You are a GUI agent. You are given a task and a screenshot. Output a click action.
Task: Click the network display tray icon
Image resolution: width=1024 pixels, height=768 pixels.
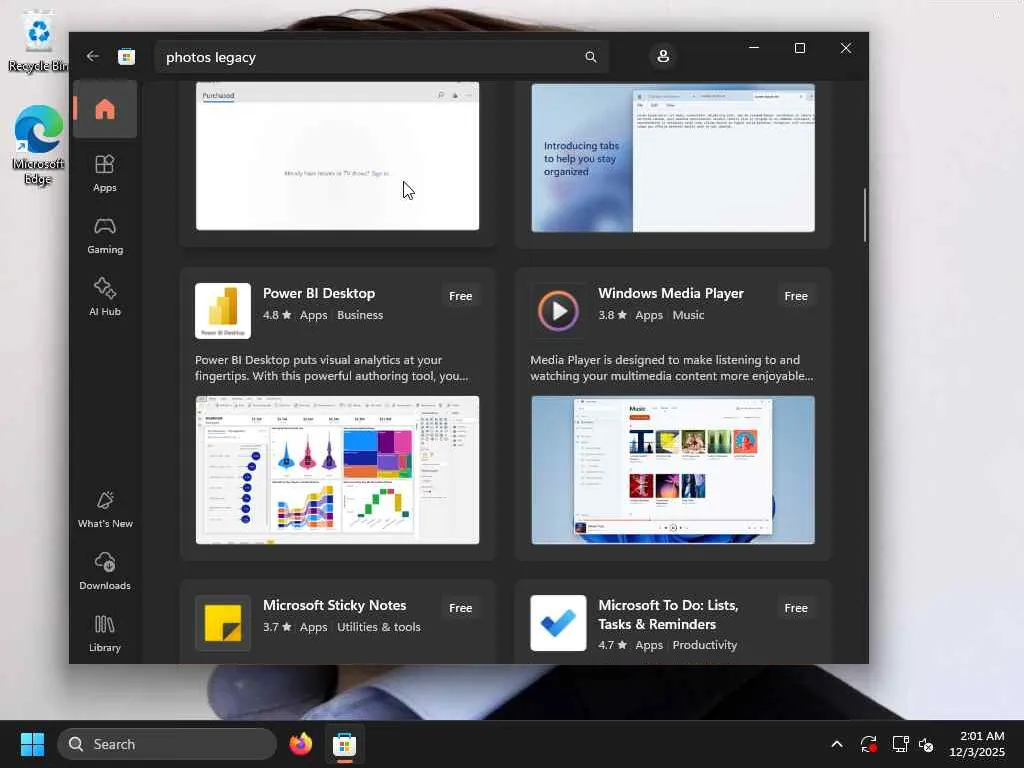click(901, 744)
